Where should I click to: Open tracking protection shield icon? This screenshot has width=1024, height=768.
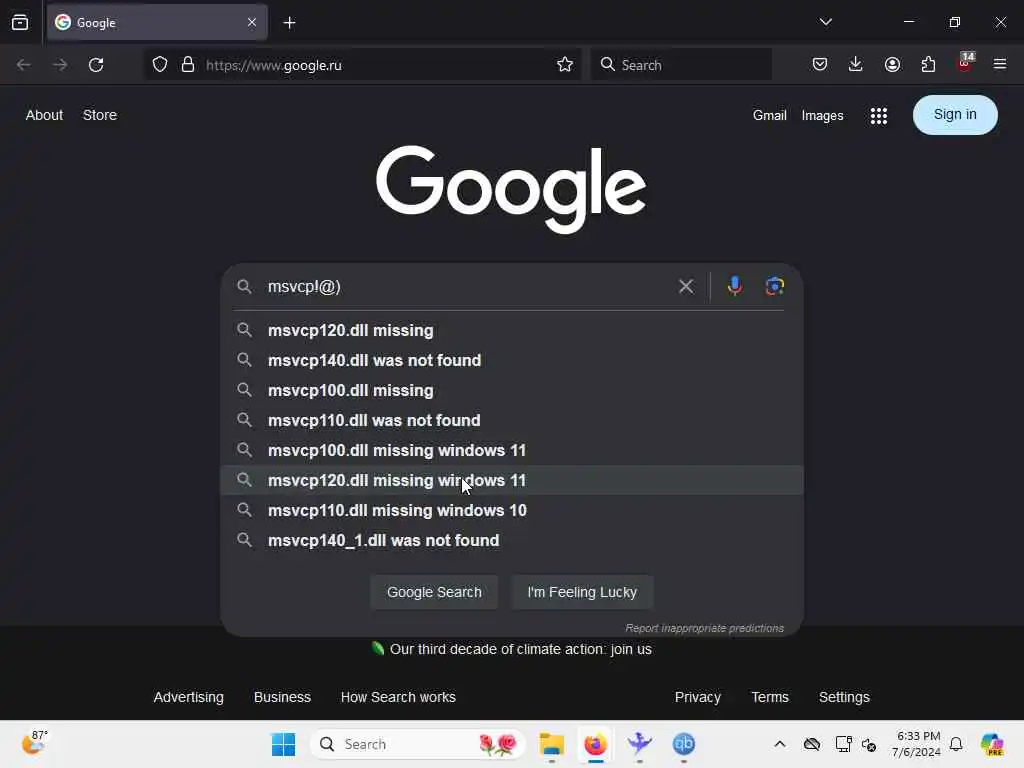point(160,65)
